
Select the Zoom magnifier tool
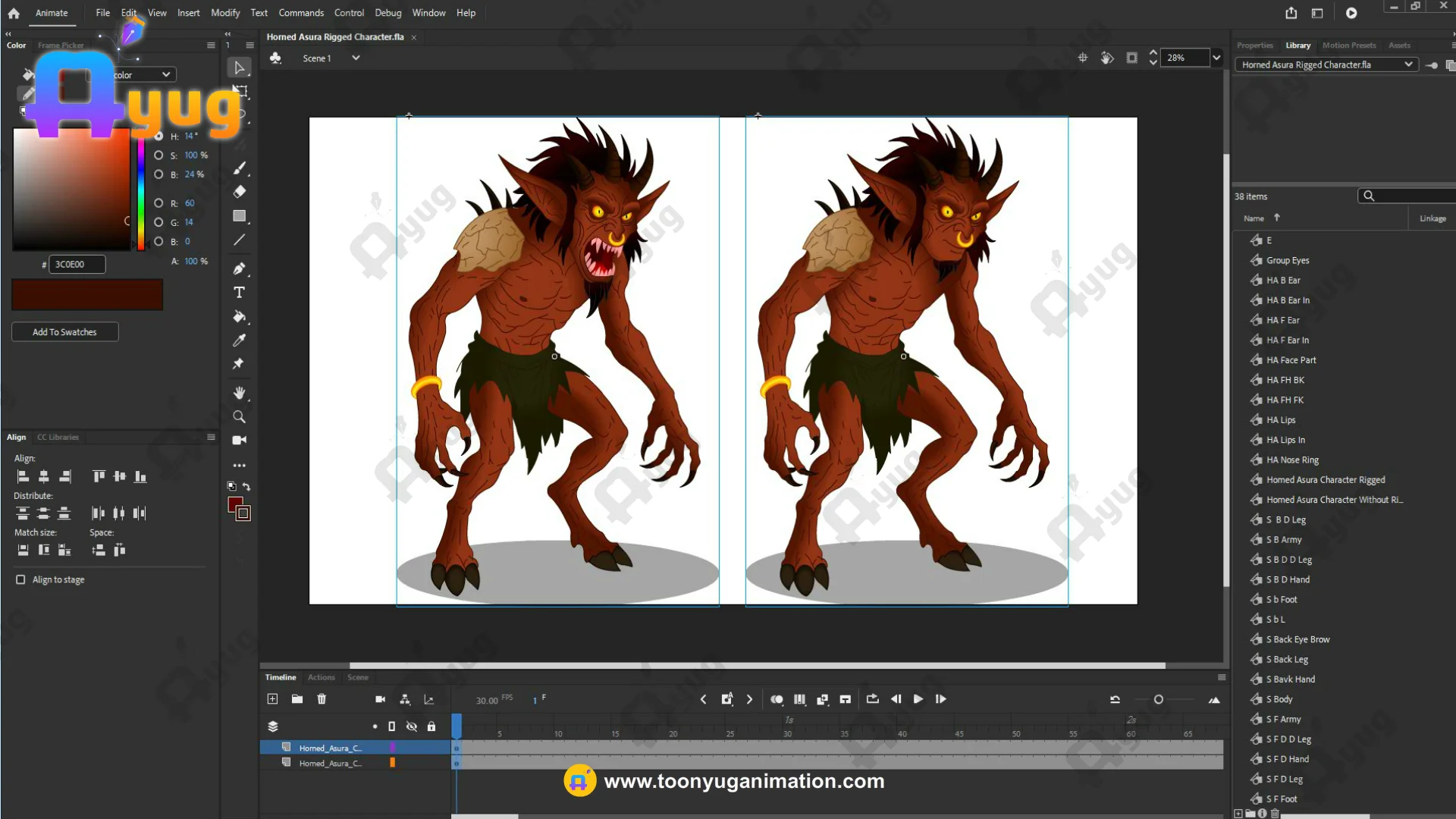(x=239, y=416)
